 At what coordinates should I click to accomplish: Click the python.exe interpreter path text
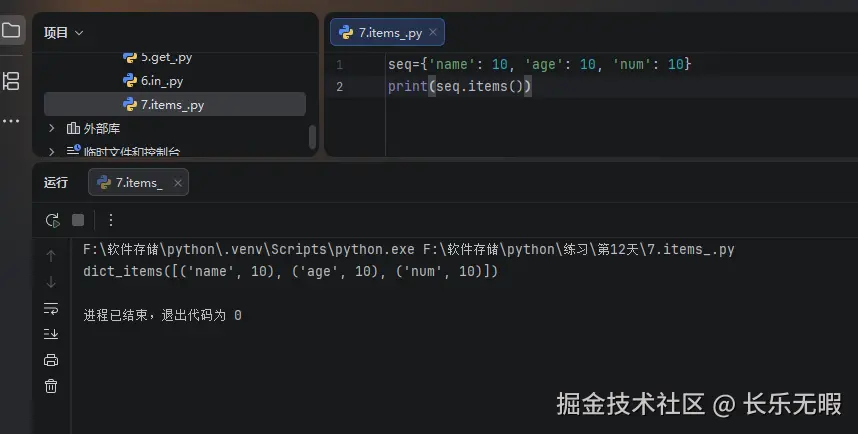click(x=248, y=250)
